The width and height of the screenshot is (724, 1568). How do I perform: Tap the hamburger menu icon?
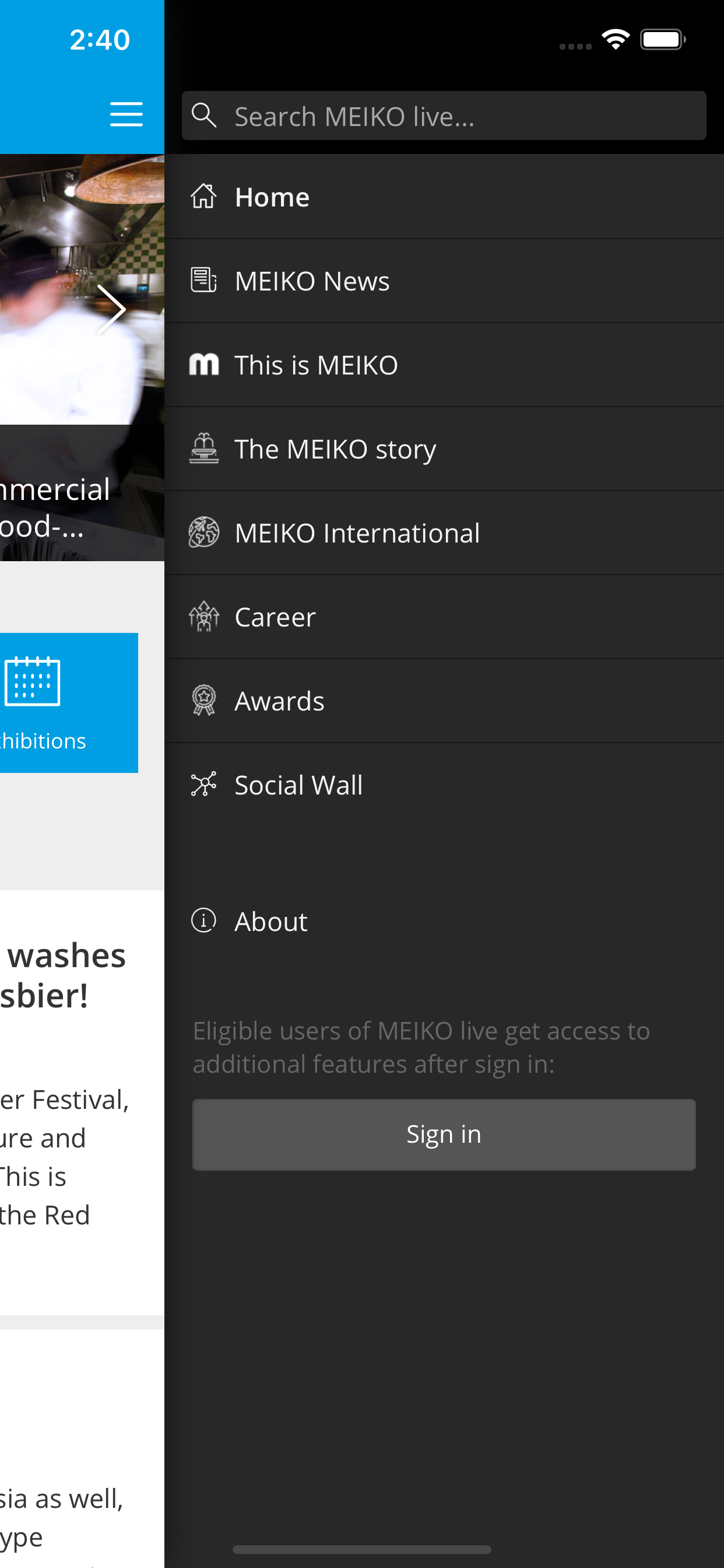(126, 114)
